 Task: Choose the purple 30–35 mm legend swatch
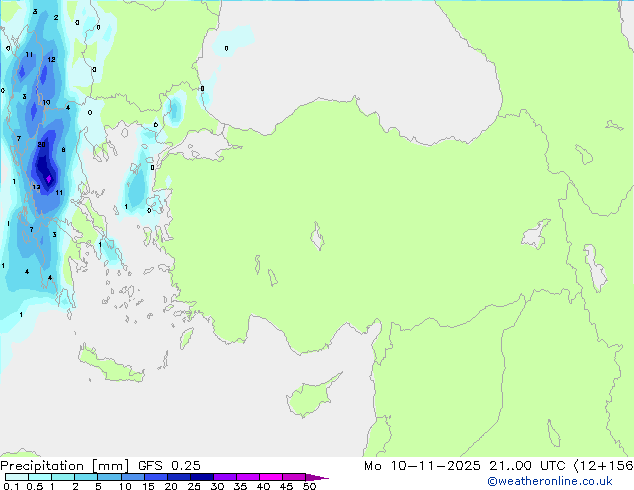[225, 477]
